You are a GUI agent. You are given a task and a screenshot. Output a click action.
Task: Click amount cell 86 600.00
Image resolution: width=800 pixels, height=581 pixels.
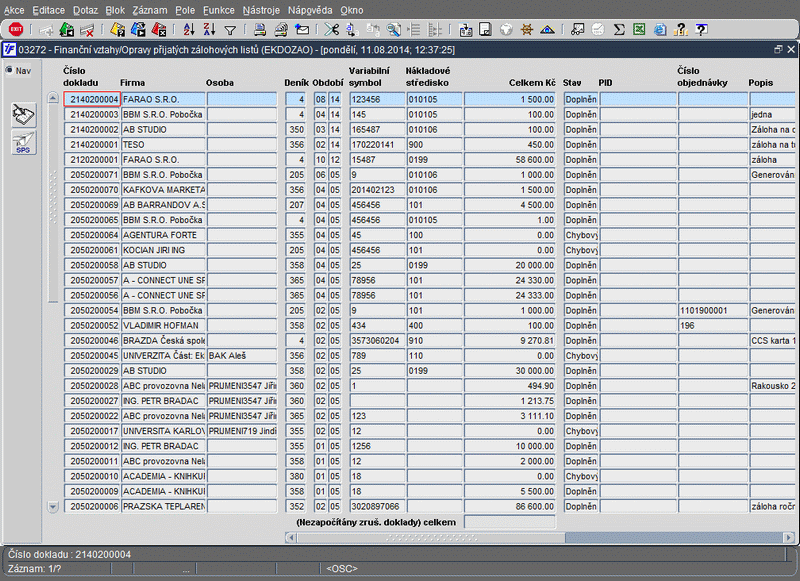click(x=510, y=507)
